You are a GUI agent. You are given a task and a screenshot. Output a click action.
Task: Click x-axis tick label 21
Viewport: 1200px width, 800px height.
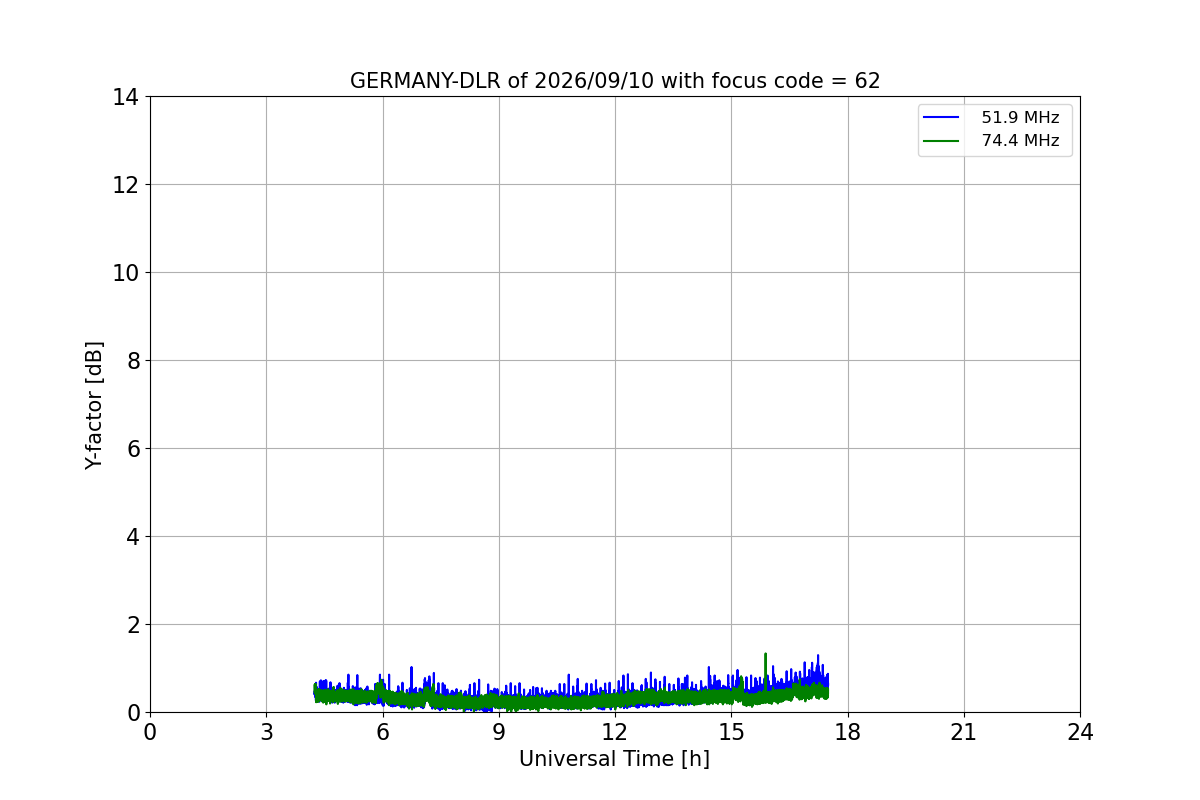pyautogui.click(x=964, y=732)
